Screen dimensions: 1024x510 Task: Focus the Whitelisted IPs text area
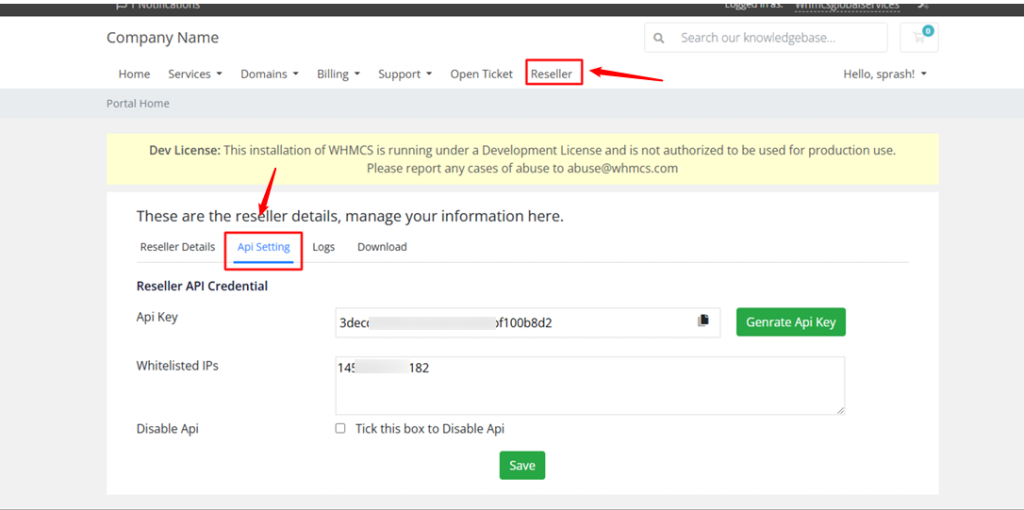[590, 385]
